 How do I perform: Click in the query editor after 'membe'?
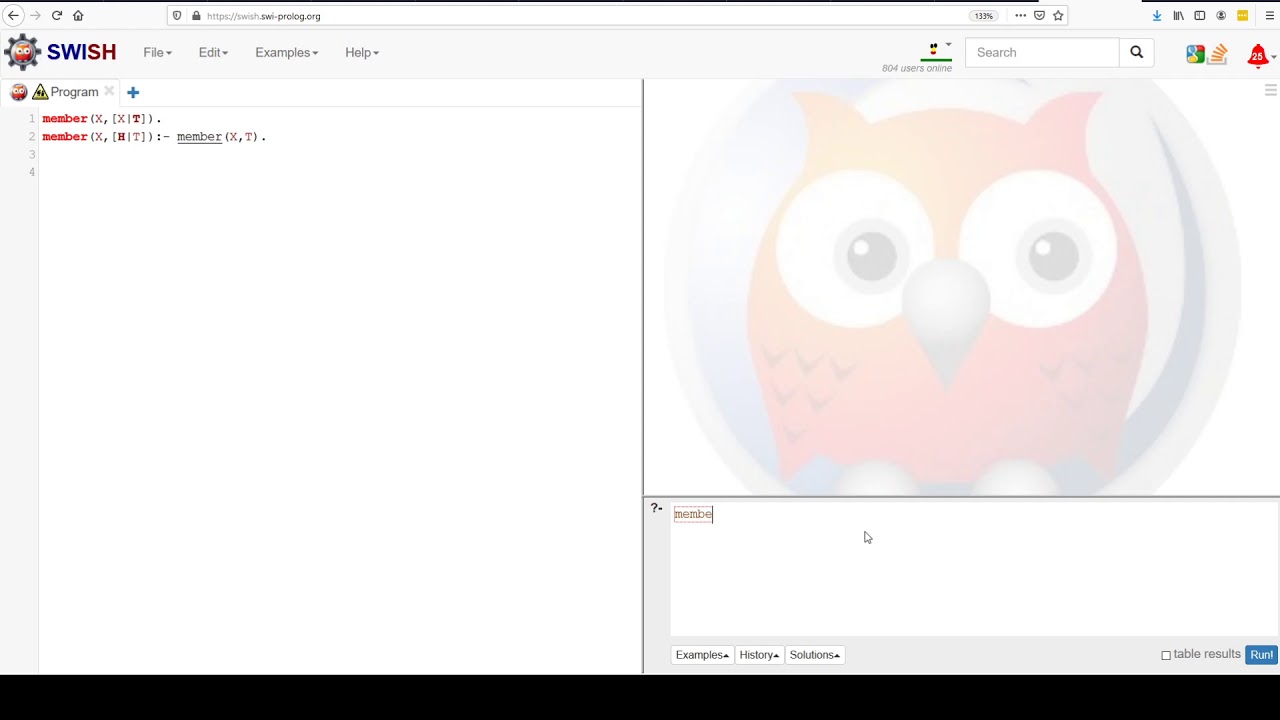(714, 514)
